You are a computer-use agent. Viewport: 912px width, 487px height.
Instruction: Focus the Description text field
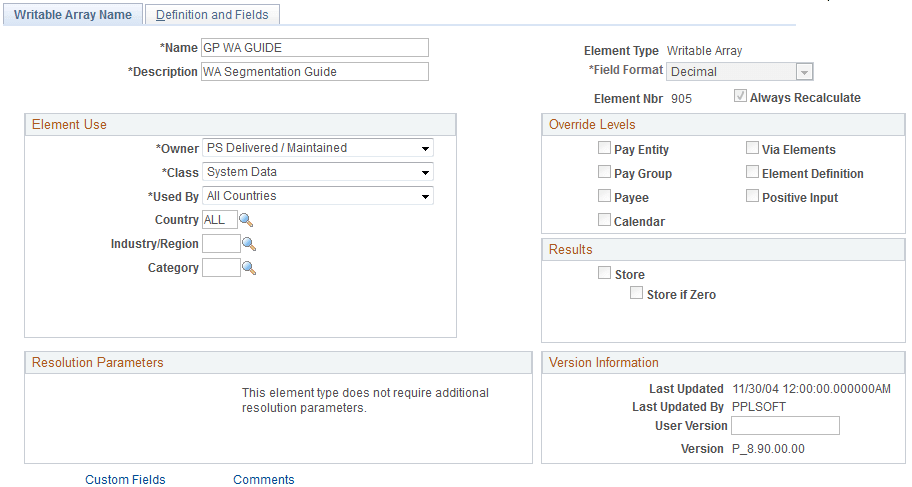pyautogui.click(x=315, y=72)
